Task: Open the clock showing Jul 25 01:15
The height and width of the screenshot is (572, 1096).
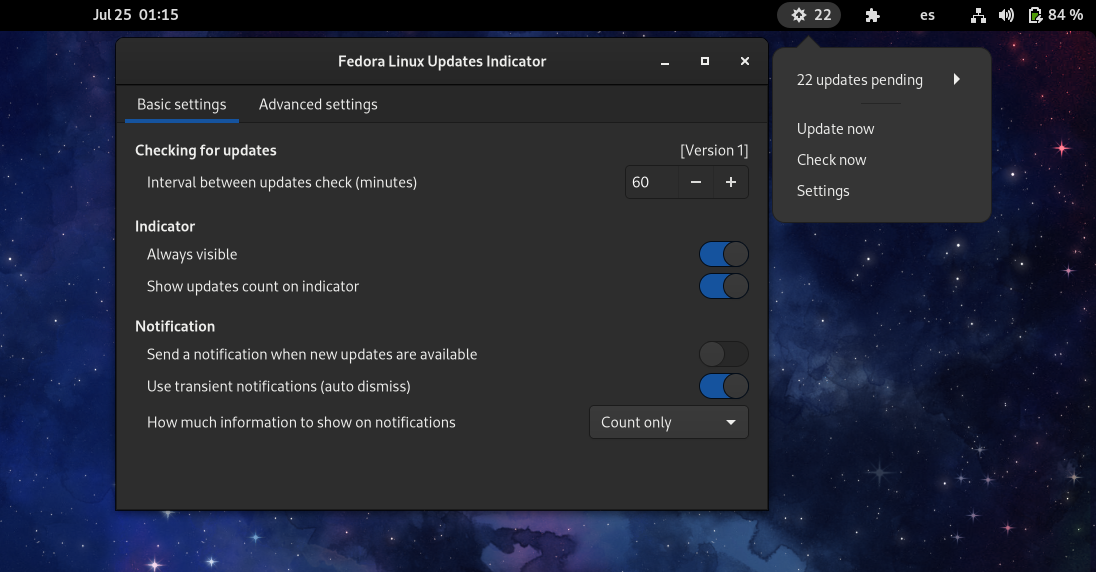Action: click(136, 15)
